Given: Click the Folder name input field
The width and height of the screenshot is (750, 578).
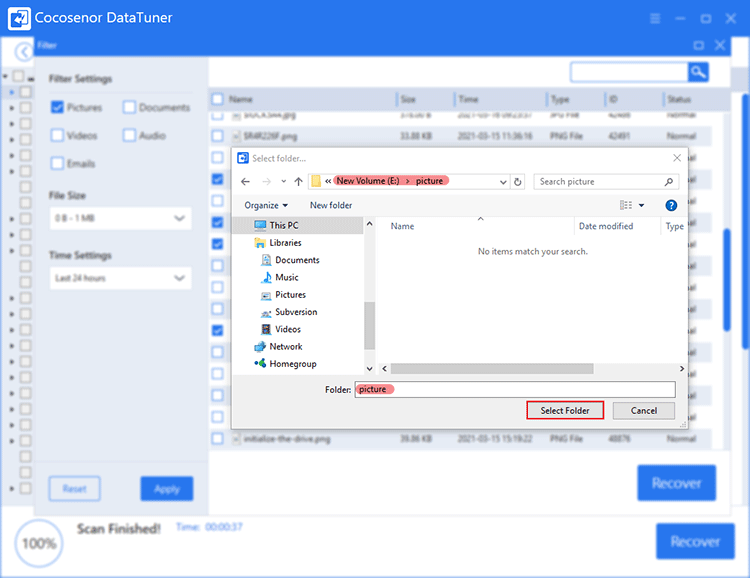Looking at the screenshot, I should 515,389.
